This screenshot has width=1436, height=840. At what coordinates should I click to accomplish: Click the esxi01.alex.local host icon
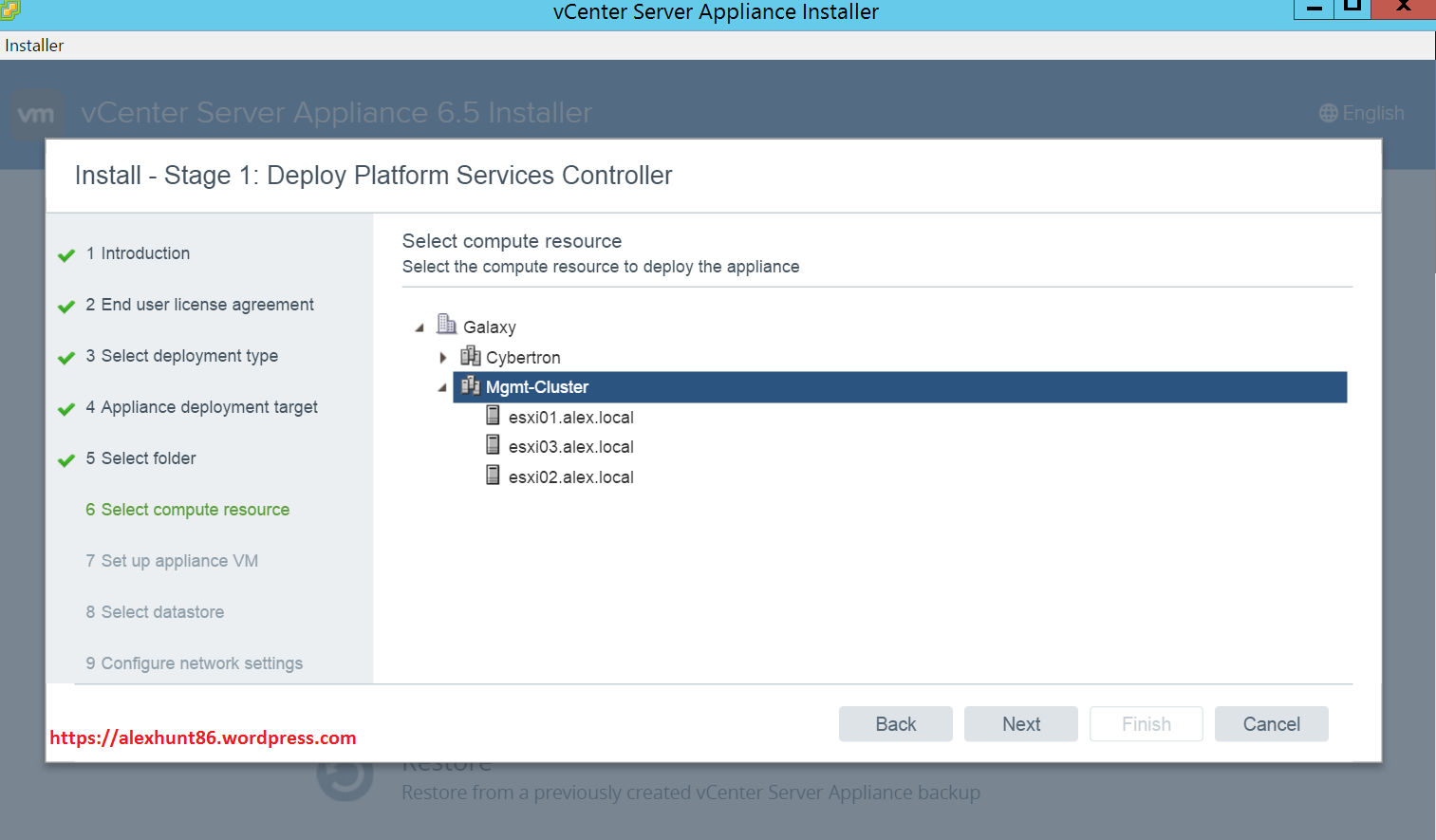(493, 416)
